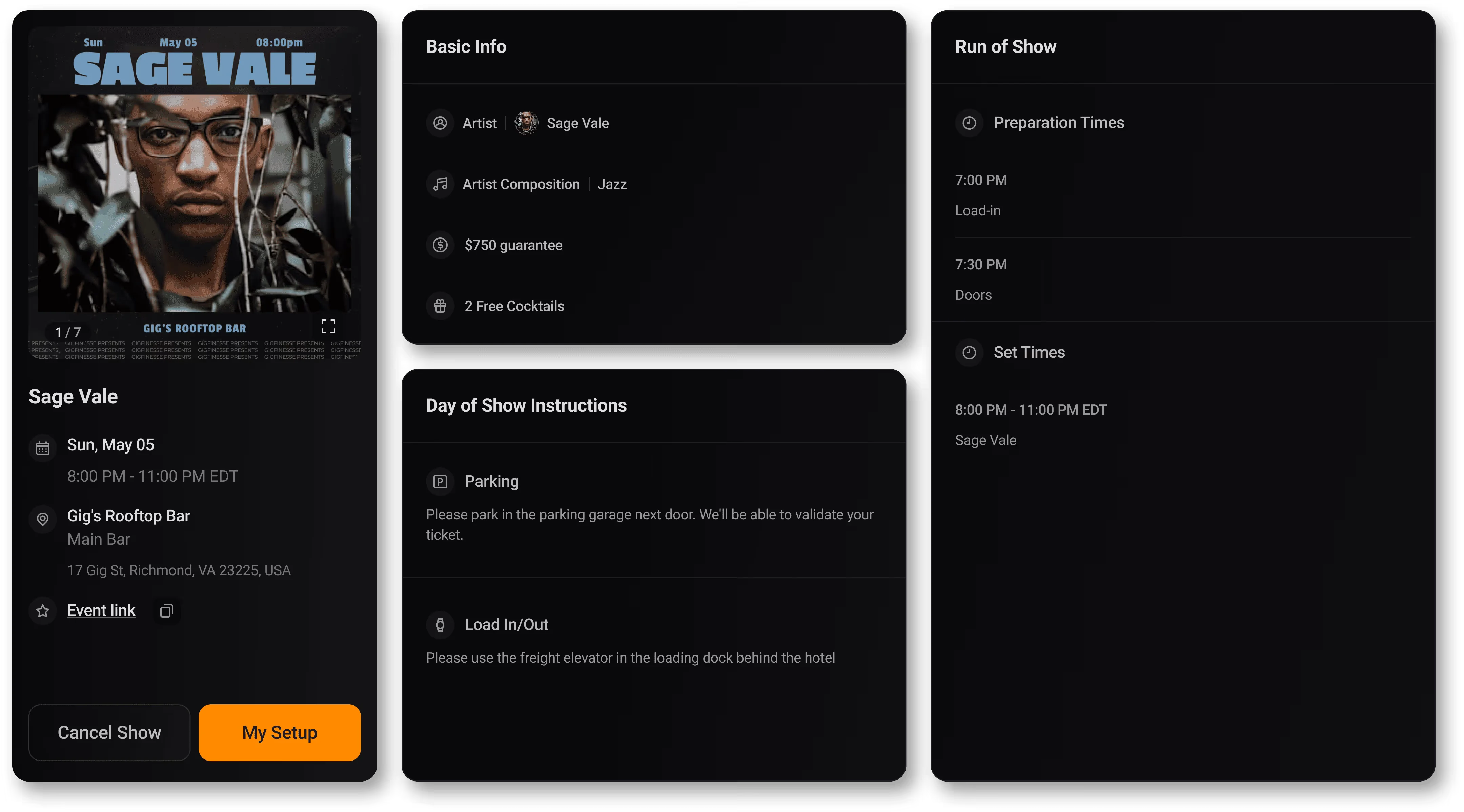Expand the poster to fullscreen
The image size is (1464, 812).
coord(328,326)
